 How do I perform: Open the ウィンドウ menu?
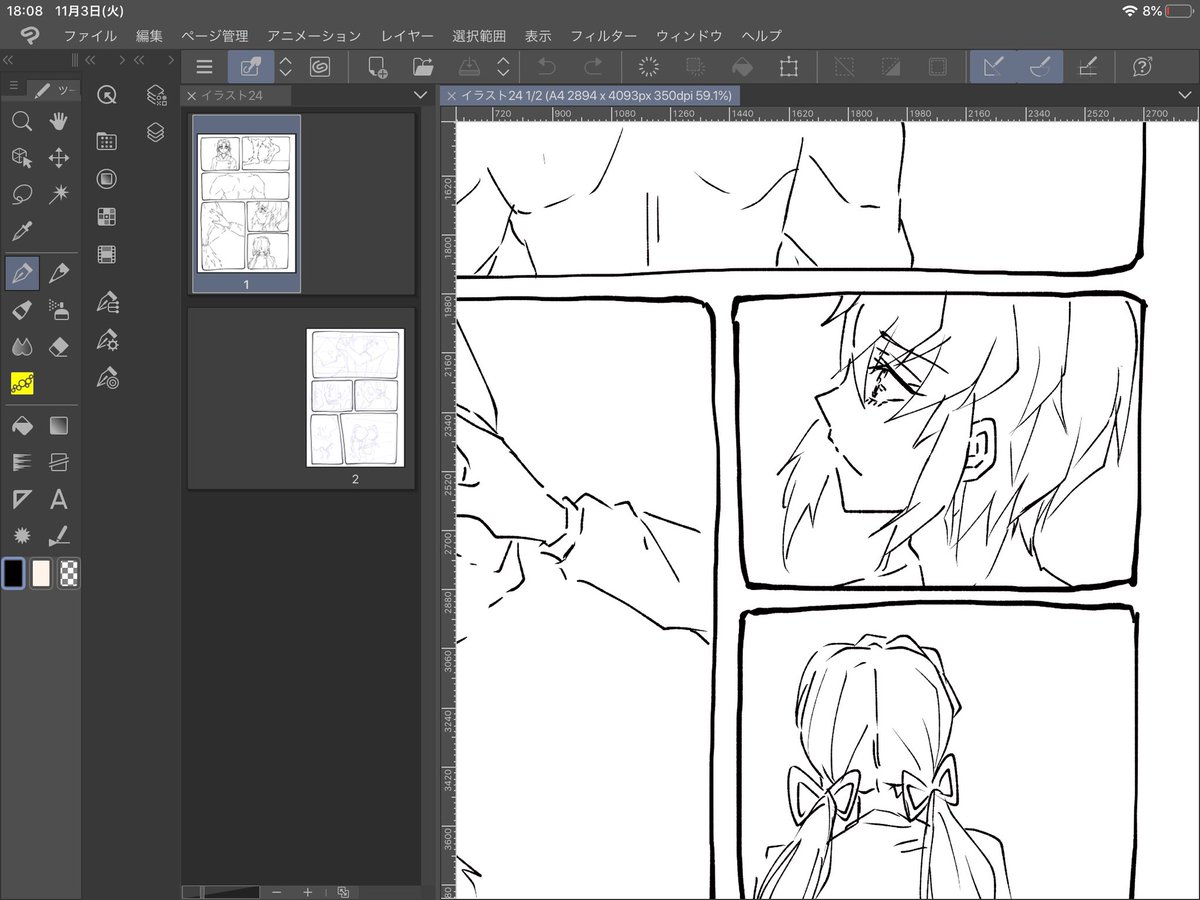click(689, 36)
